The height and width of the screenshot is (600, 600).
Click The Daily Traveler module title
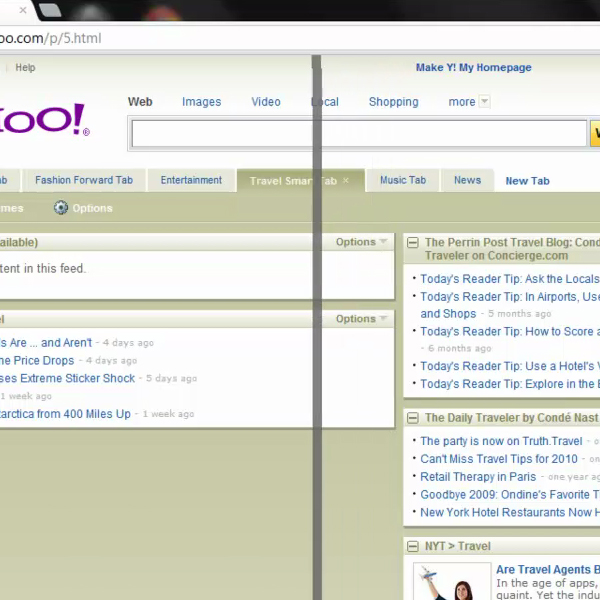512,417
